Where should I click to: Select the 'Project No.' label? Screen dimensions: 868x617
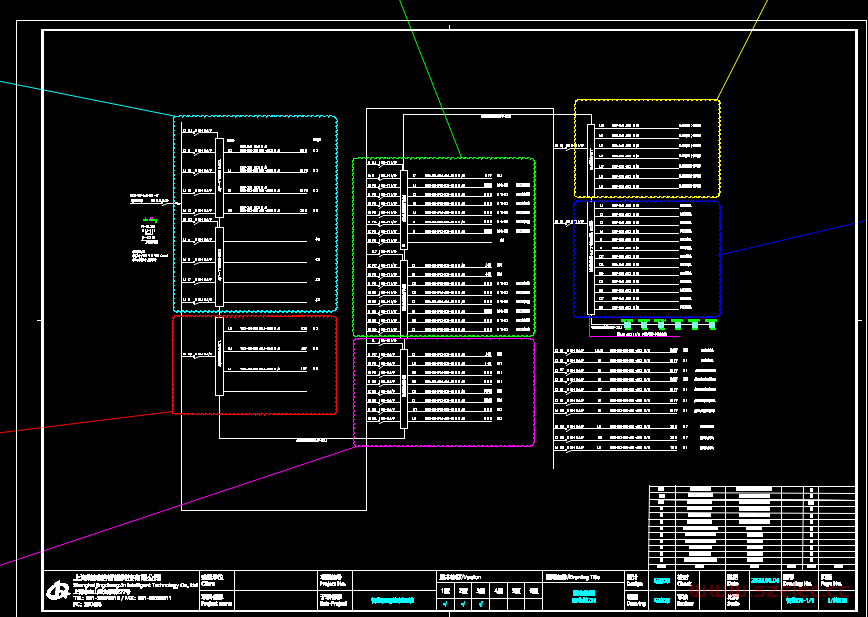point(333,584)
